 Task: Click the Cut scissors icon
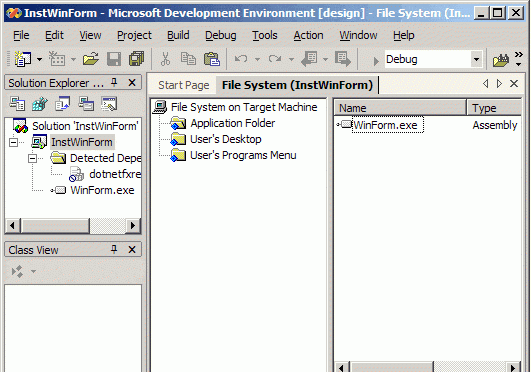point(165,59)
